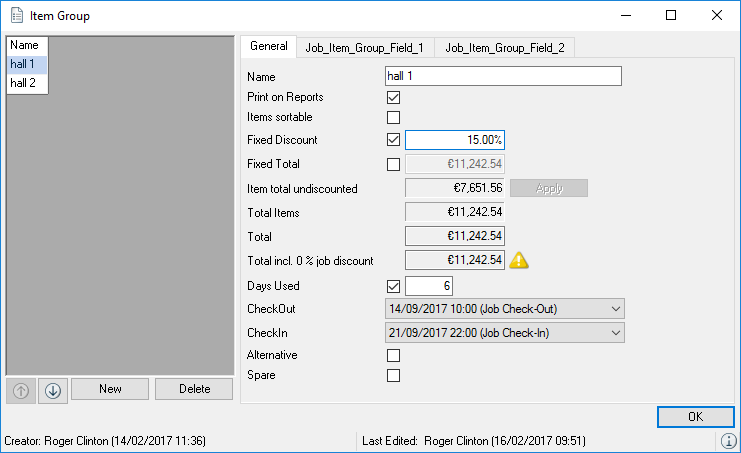Screen dimensions: 741x453
Task: Click the yellow warning triangle icon
Action: coord(520,260)
